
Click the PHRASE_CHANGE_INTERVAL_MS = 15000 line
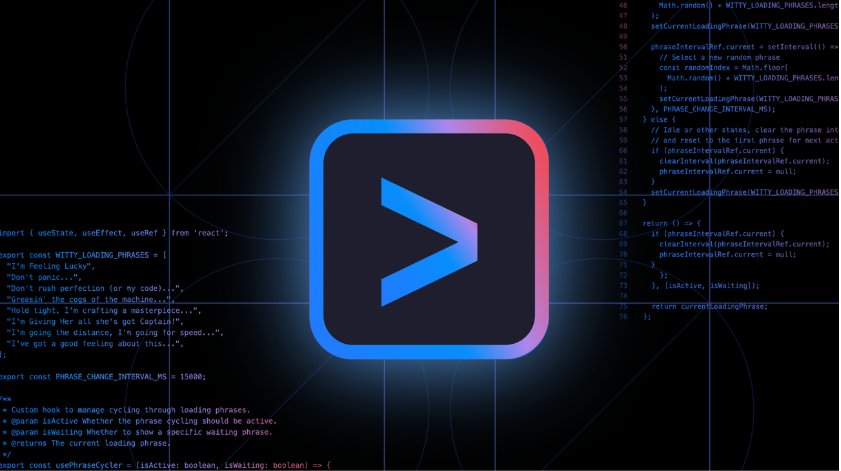(x=103, y=376)
